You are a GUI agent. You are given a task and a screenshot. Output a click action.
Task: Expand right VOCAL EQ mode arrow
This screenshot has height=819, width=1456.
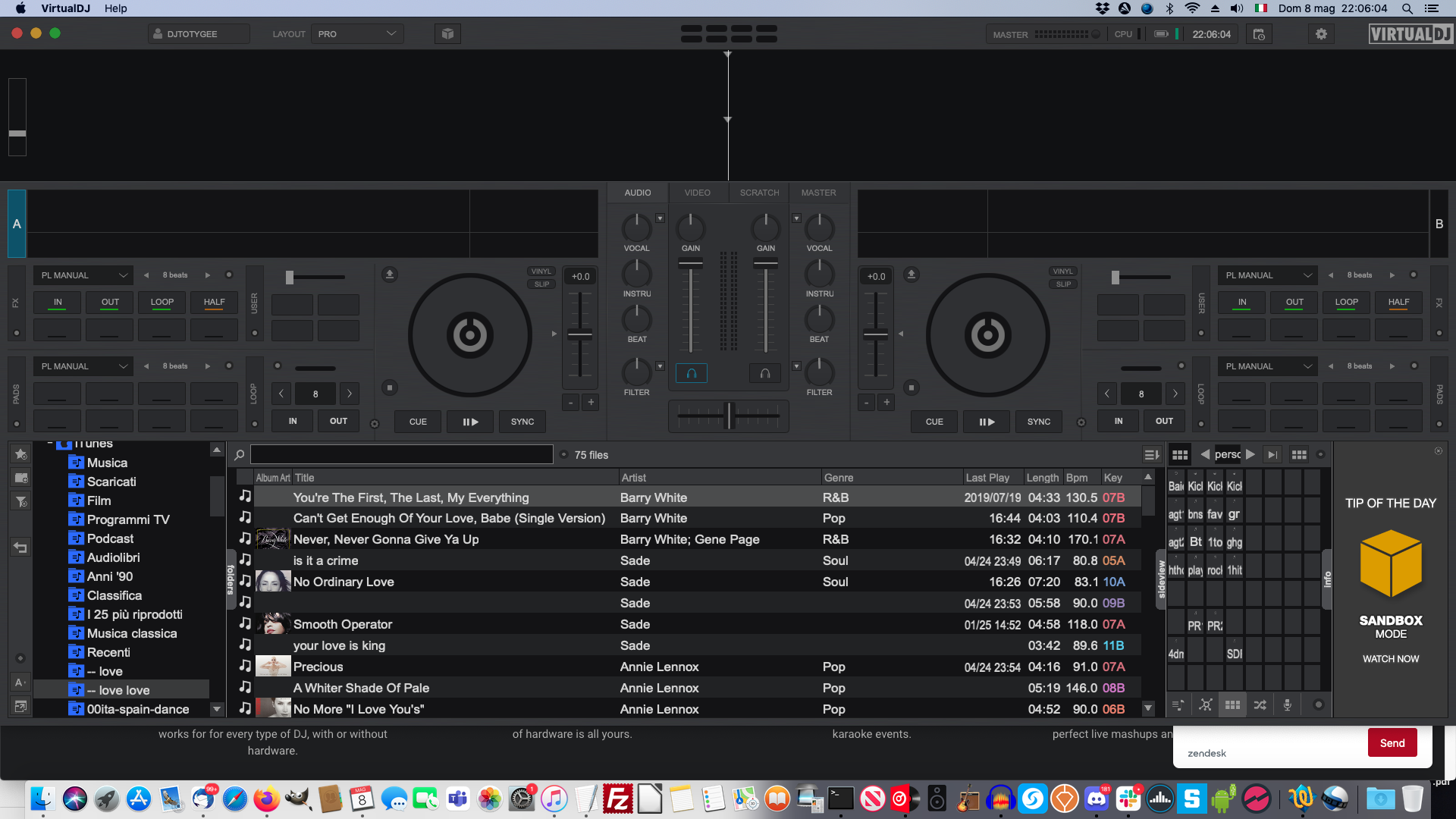(x=796, y=218)
